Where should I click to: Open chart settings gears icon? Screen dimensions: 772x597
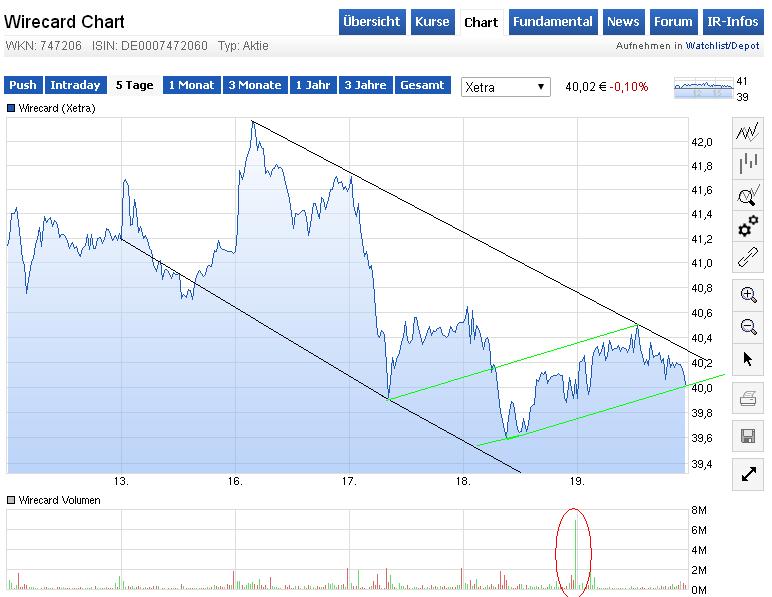pyautogui.click(x=747, y=227)
